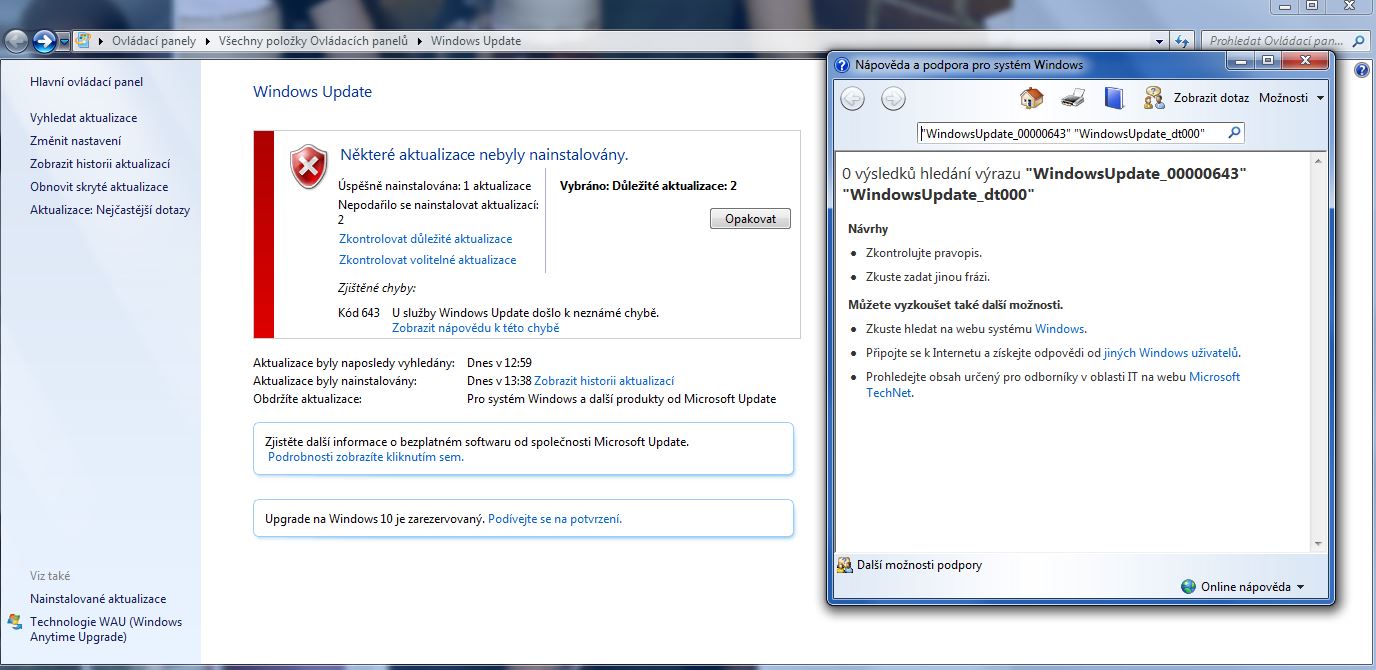Click red error shield icon
This screenshot has width=1376, height=670.
pos(308,167)
